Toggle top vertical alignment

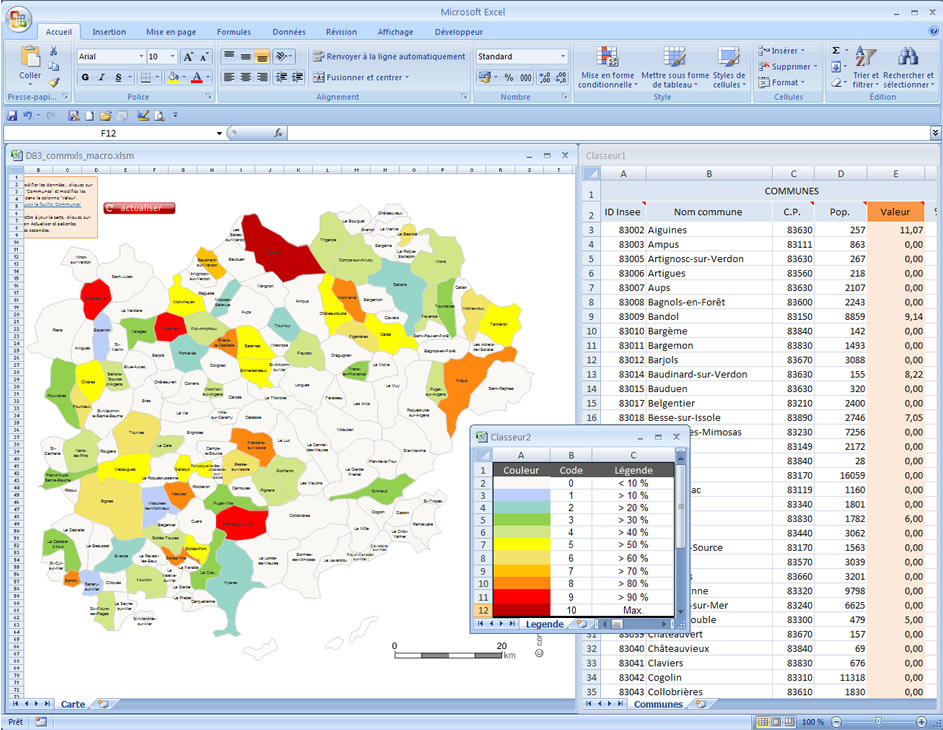coord(229,57)
